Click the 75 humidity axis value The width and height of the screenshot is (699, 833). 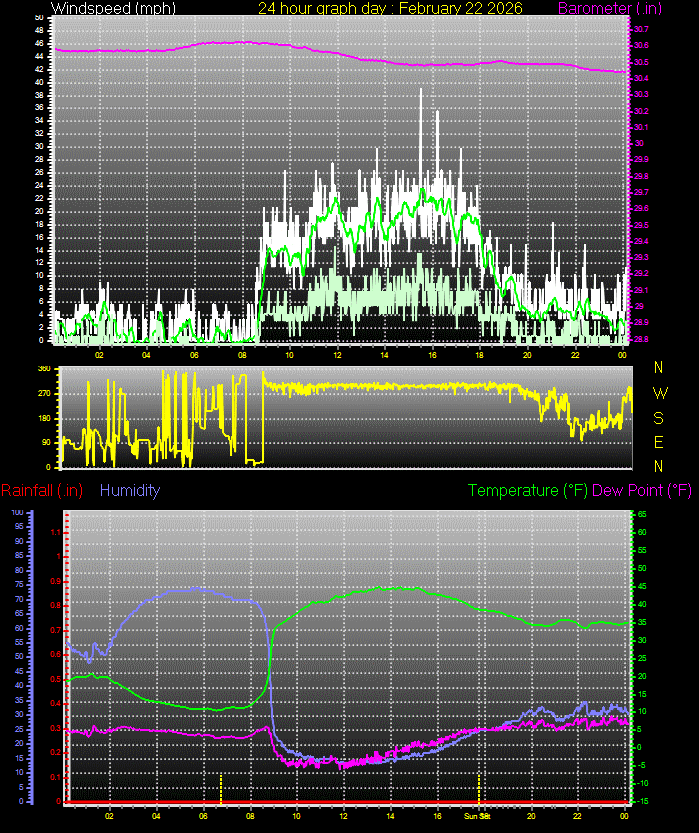pyautogui.click(x=19, y=584)
